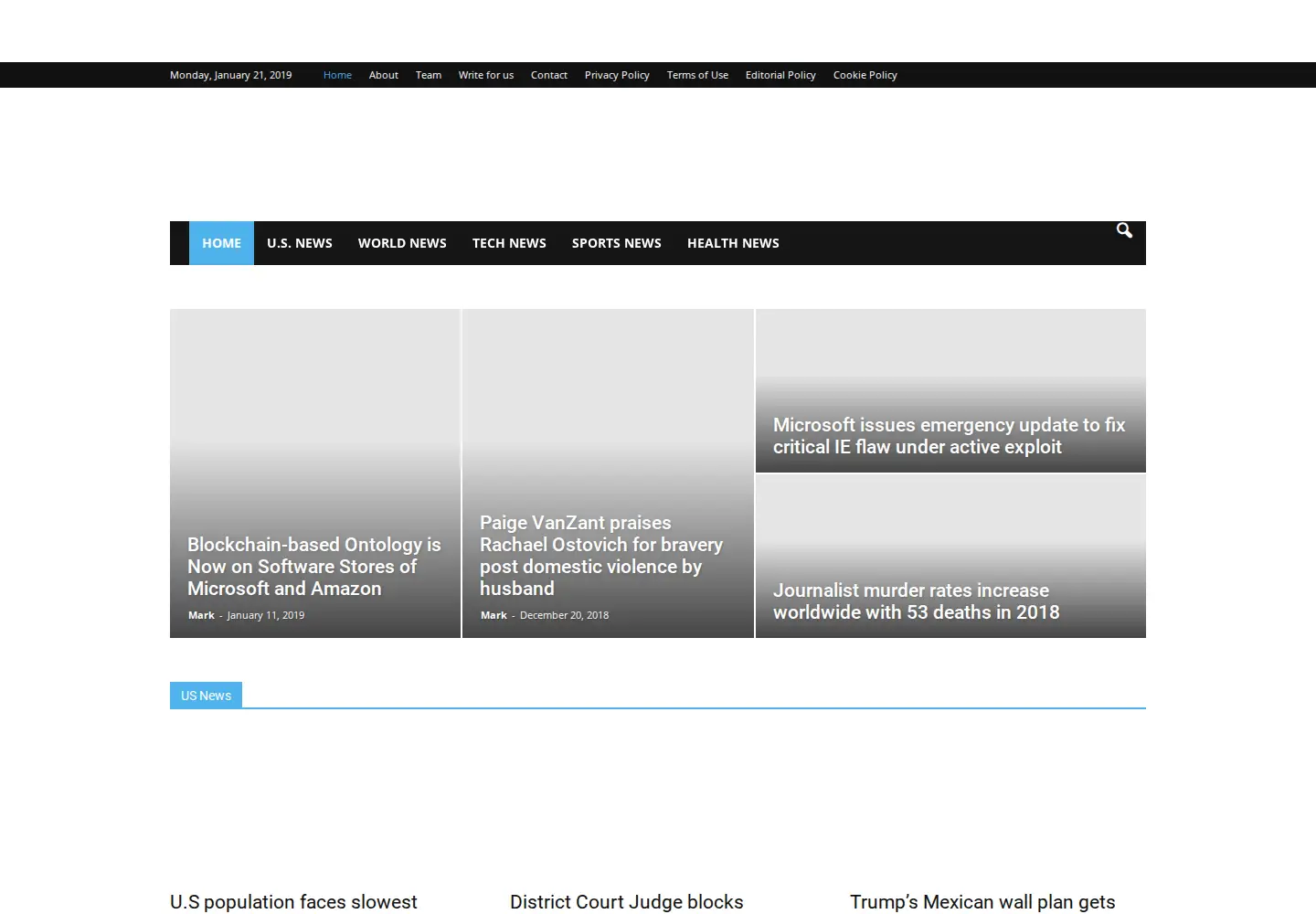The image size is (1316, 914).
Task: Read Journalist murder rates increase article
Action: pos(917,601)
